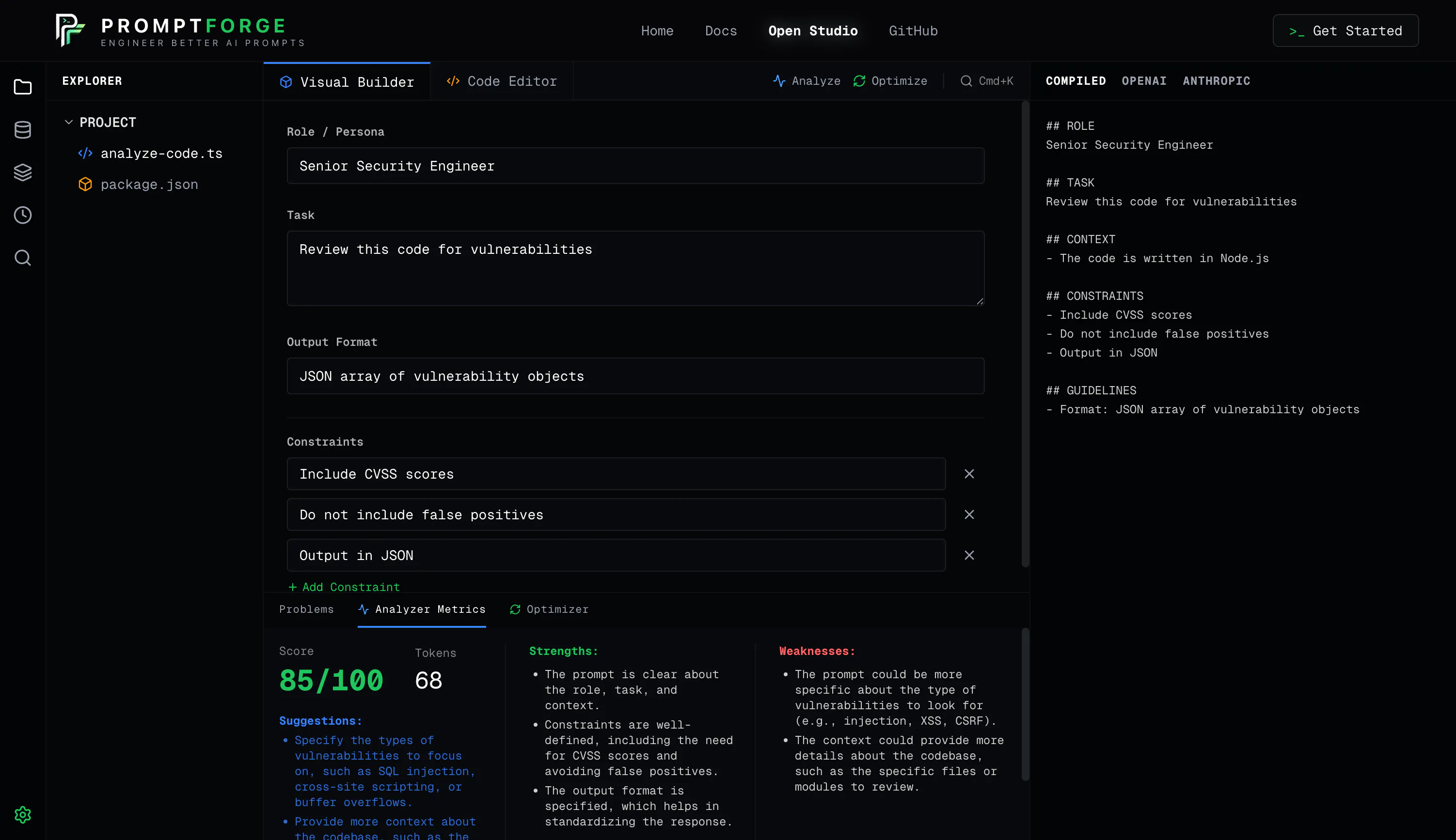The height and width of the screenshot is (840, 1456).
Task: Click the PromptForge logo icon
Action: point(70,30)
